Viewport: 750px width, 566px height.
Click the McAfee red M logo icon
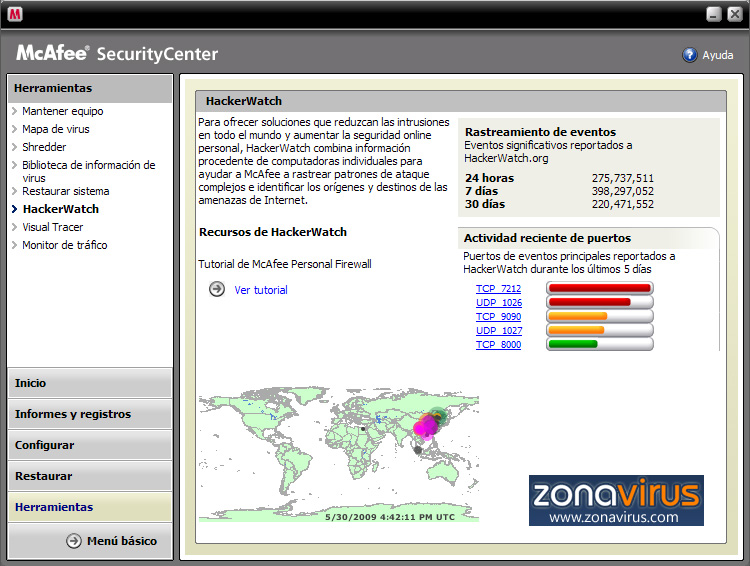point(16,14)
